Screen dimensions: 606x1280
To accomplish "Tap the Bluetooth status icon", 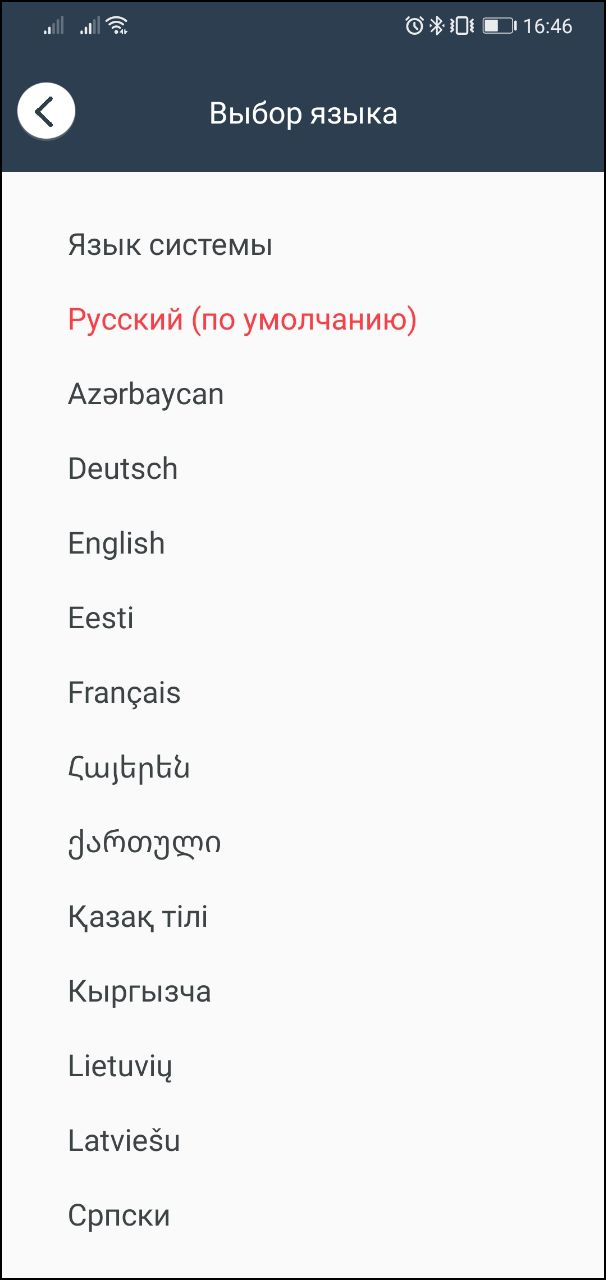I will pos(437,27).
